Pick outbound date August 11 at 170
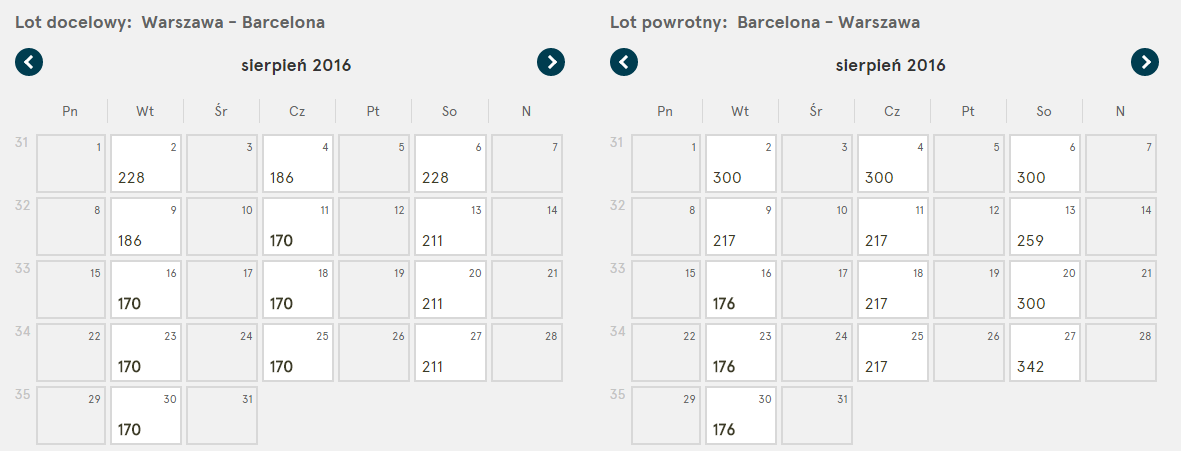The width and height of the screenshot is (1181, 451). (298, 227)
